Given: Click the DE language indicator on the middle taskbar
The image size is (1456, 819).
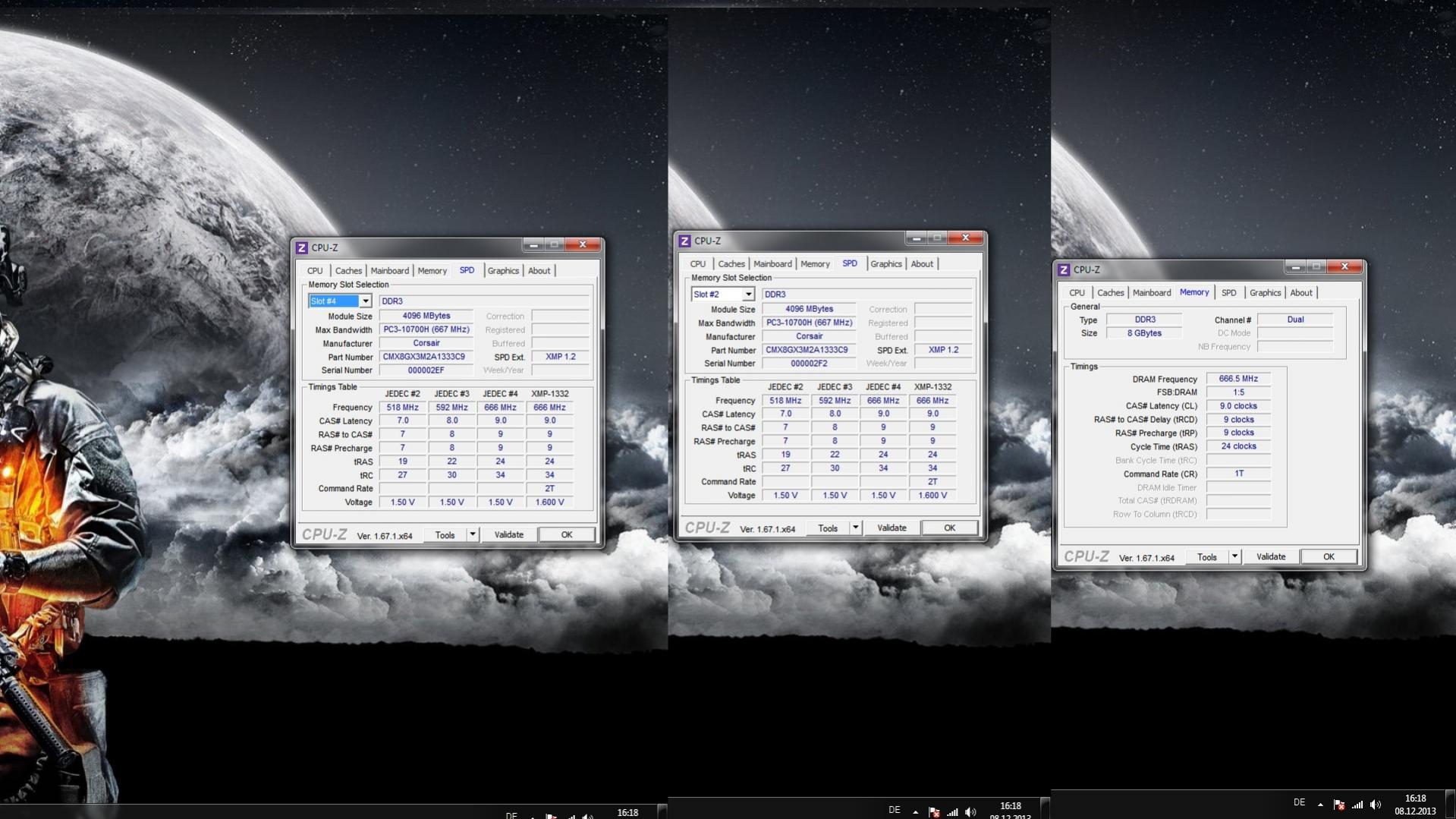Looking at the screenshot, I should 895,810.
